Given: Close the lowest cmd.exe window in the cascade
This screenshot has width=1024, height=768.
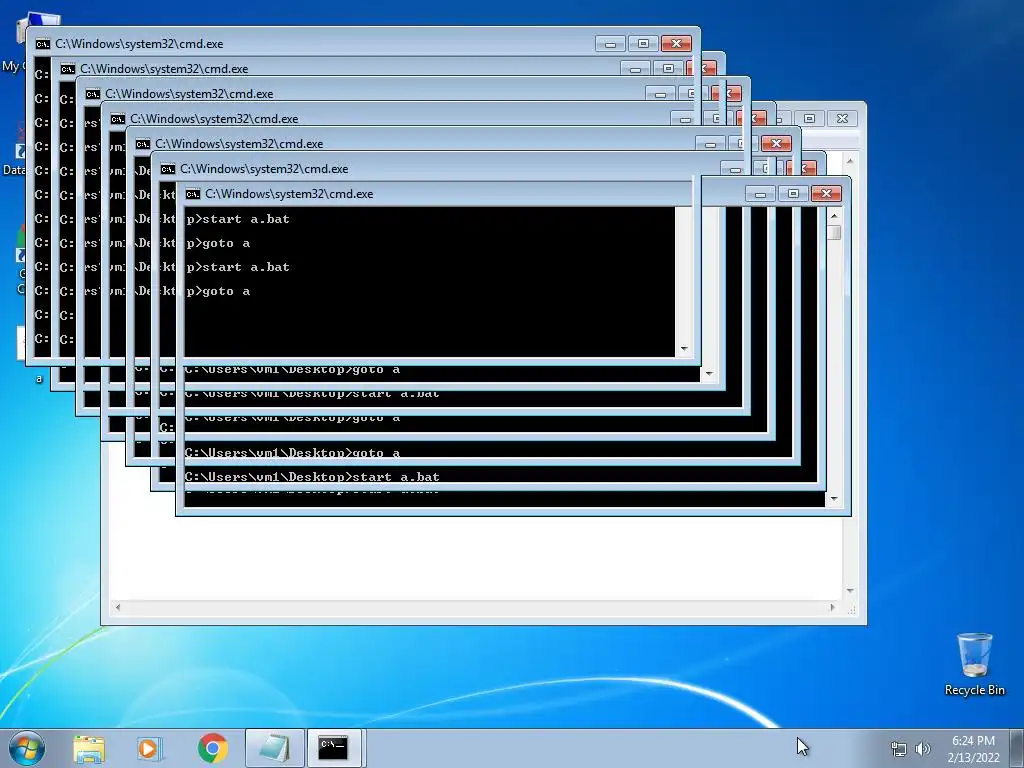Looking at the screenshot, I should [x=826, y=193].
